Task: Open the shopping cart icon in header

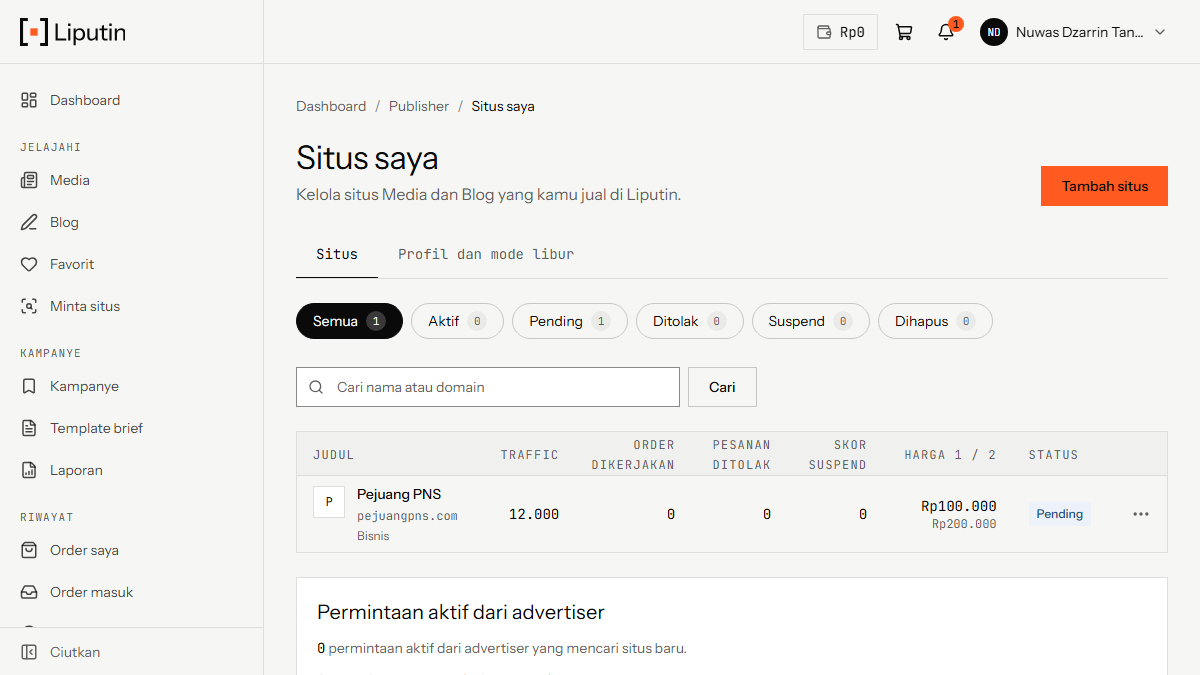Action: coord(904,32)
